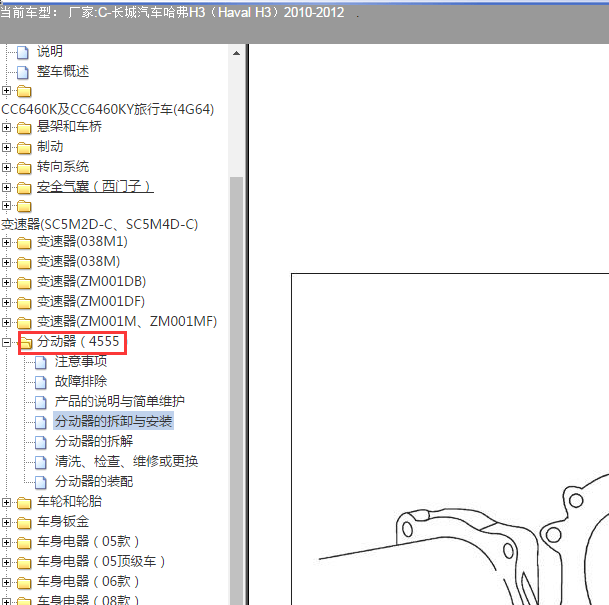Open 分动器的拆卸与安装 page
Image resolution: width=609 pixels, height=605 pixels.
[113, 421]
